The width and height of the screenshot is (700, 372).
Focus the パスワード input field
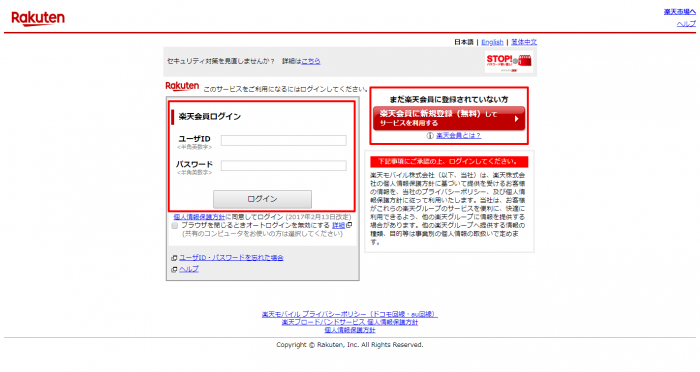click(x=283, y=166)
